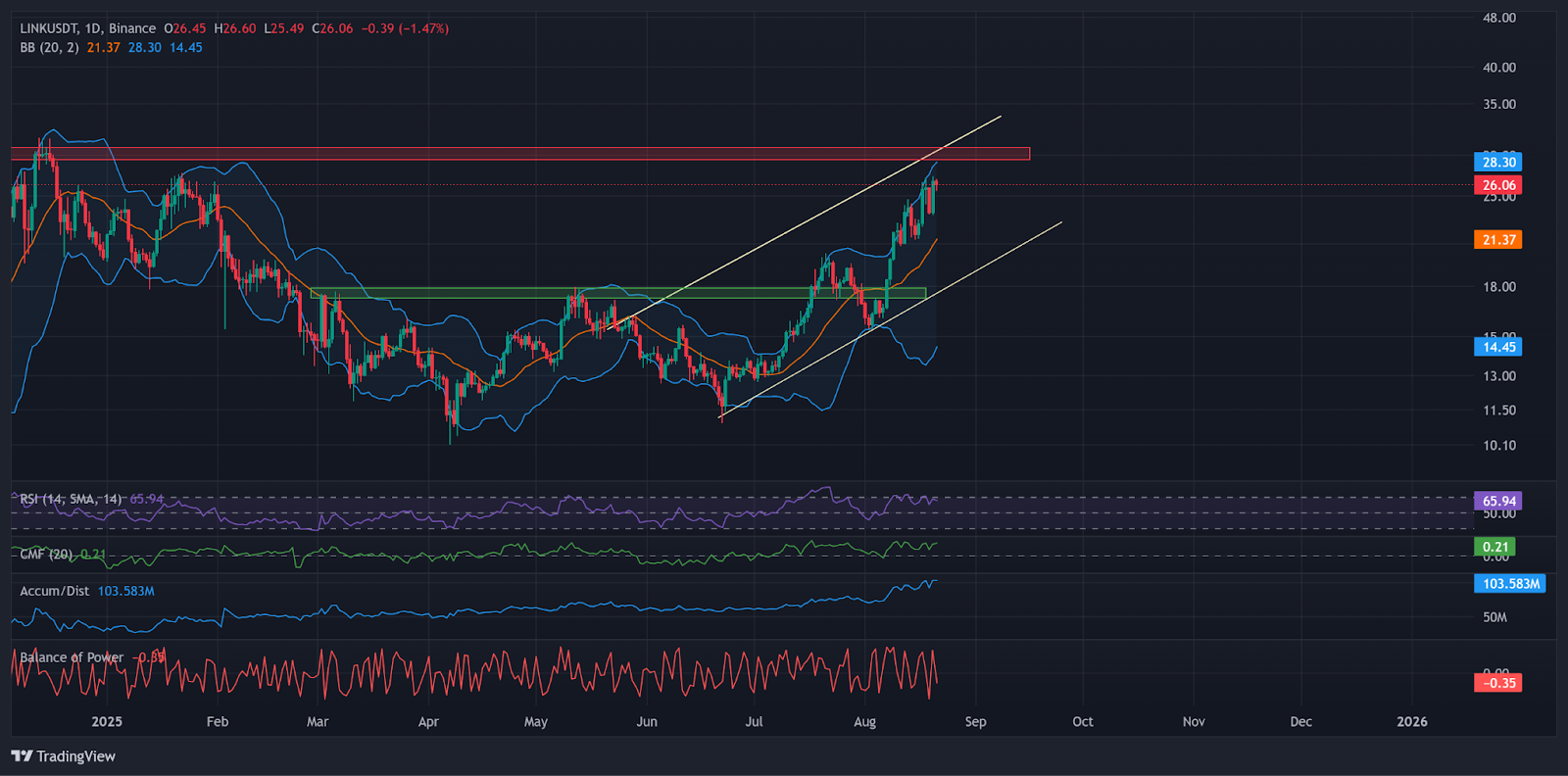Select the green support zone rectangle
The height and width of the screenshot is (776, 1568).
coord(617,293)
